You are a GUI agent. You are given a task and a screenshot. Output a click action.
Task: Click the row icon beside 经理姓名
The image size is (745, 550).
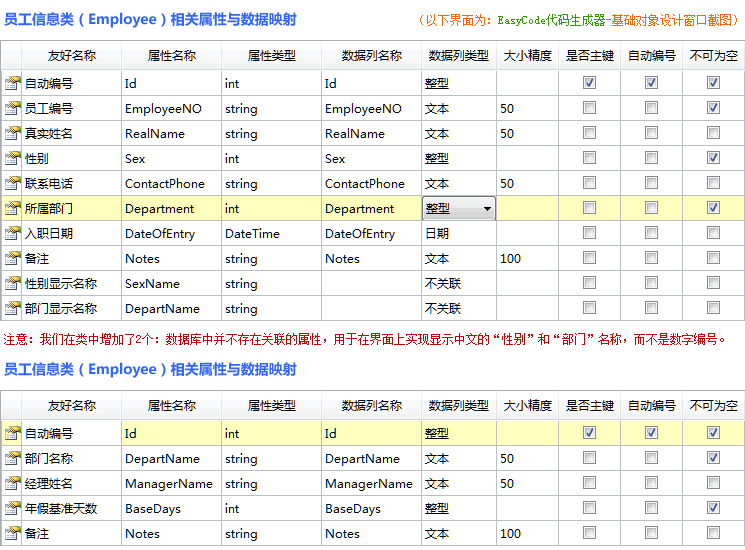[12, 484]
